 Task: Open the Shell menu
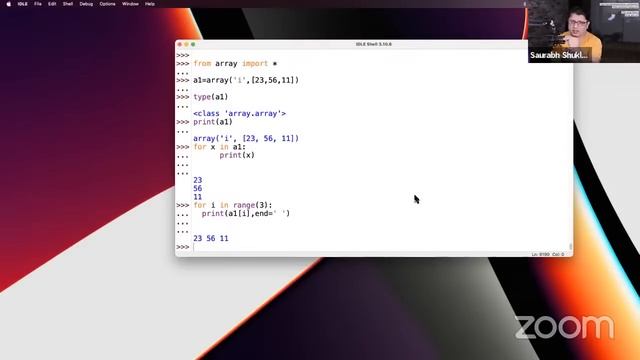(68, 4)
